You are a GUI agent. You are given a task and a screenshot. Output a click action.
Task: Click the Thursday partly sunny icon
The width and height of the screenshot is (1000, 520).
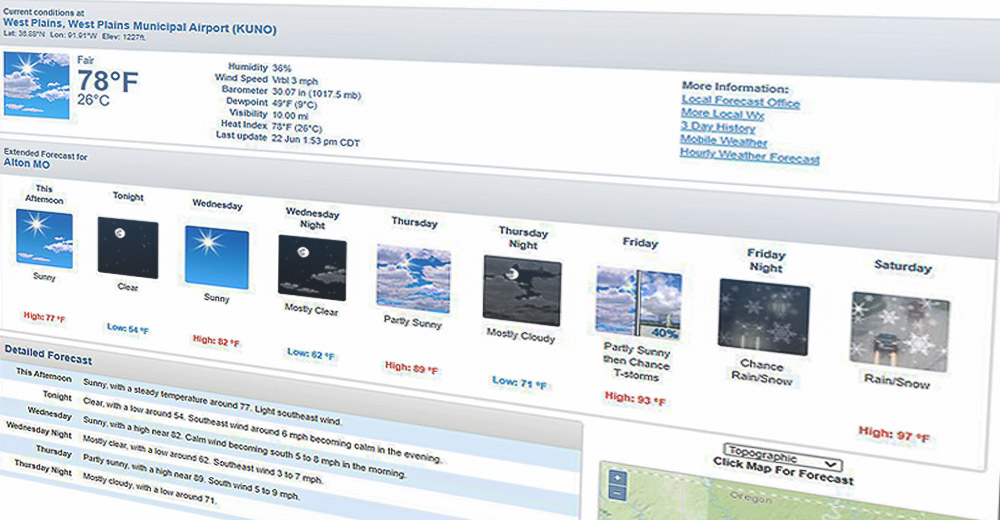pos(413,279)
